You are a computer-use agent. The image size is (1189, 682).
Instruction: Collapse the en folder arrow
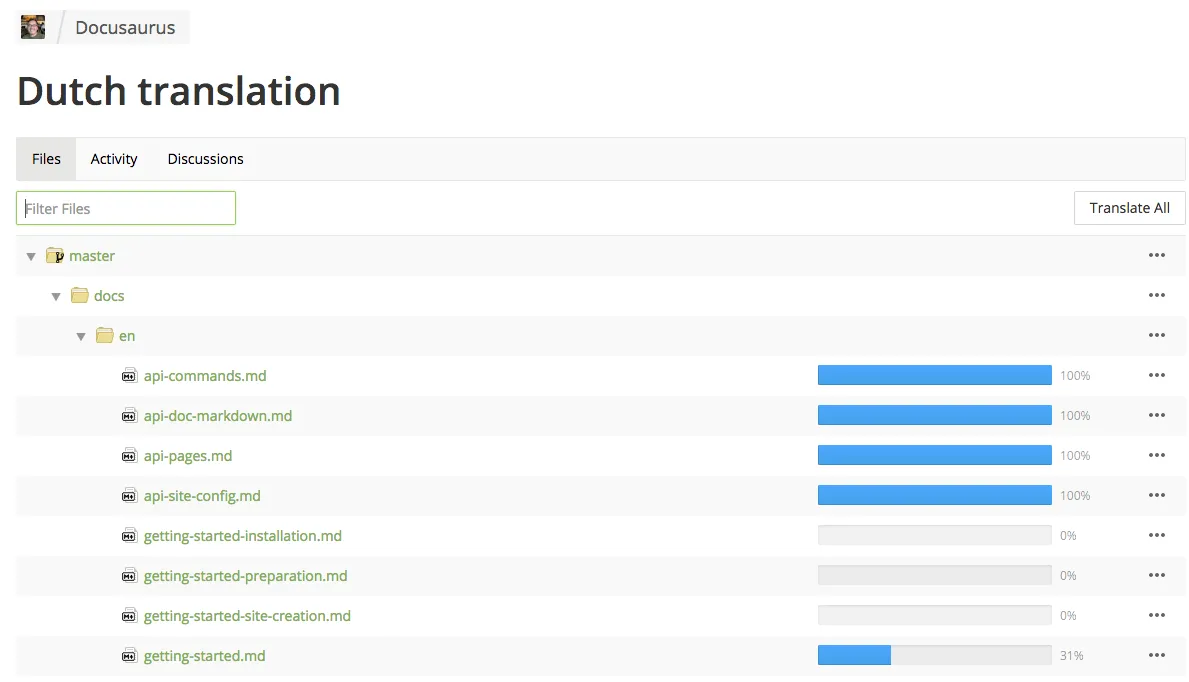[x=81, y=337]
